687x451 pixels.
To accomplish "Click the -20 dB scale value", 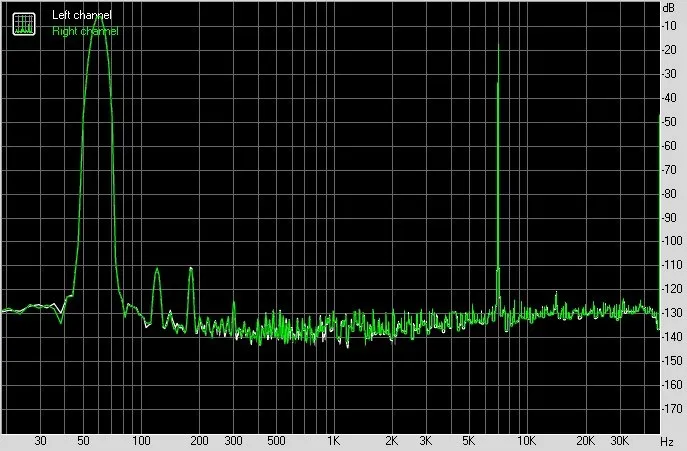I will 669,50.
